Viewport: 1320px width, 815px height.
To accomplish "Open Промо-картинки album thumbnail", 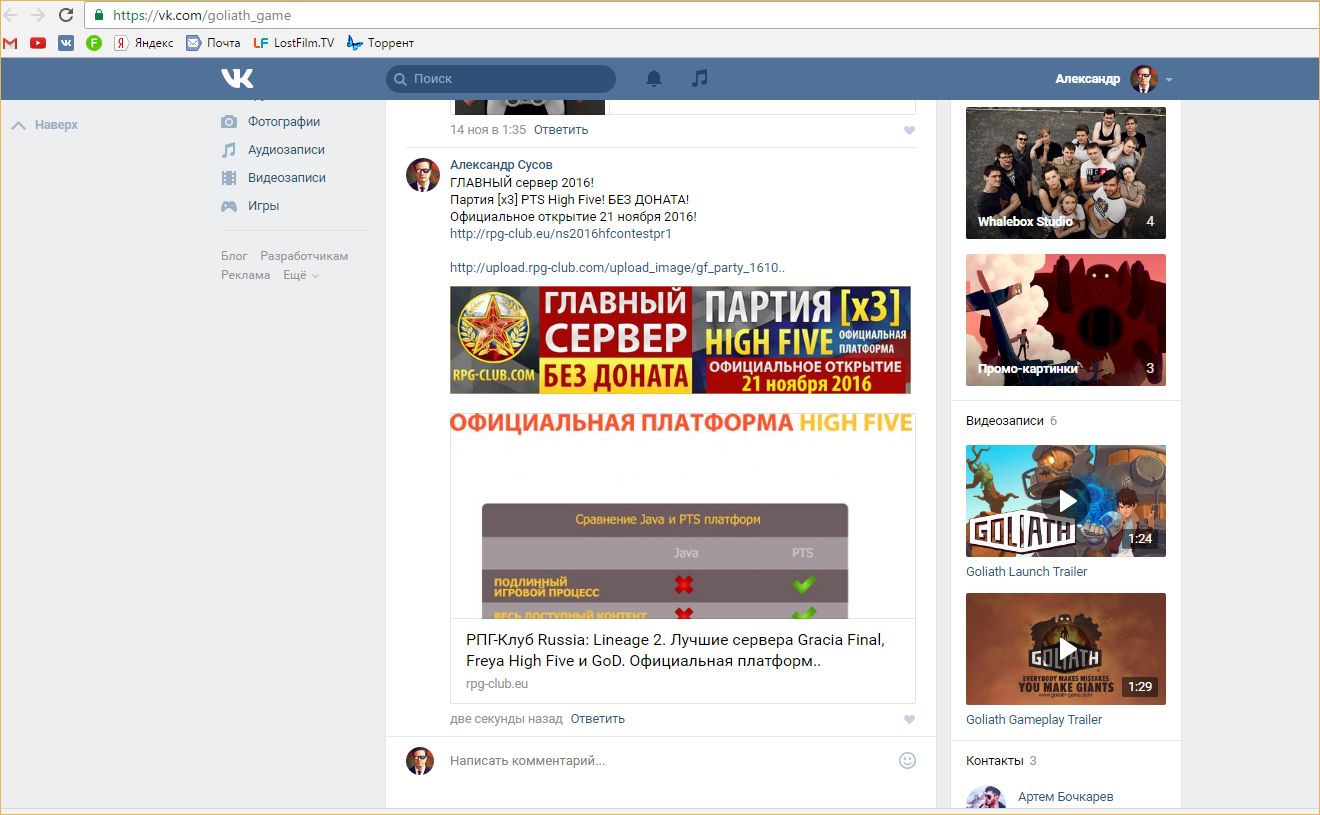I will (1066, 320).
